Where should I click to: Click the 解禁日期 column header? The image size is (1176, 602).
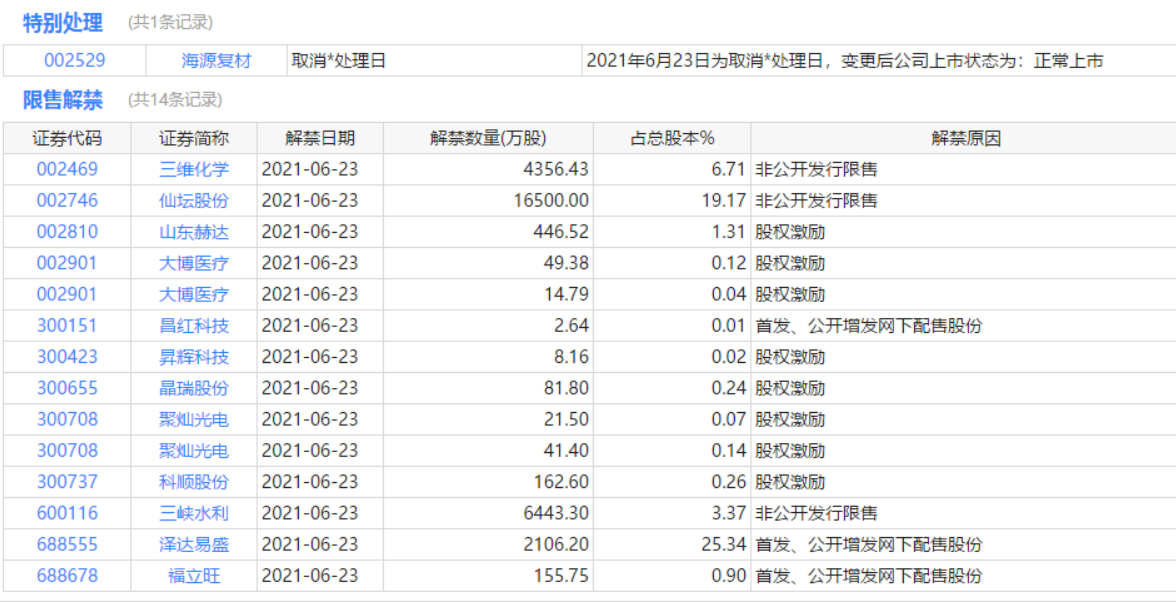click(x=321, y=139)
